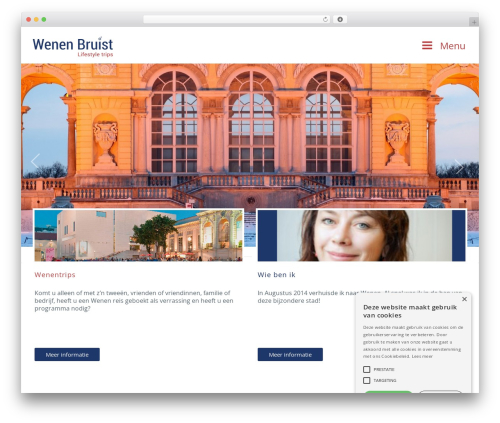Image resolution: width=500 pixels, height=423 pixels.
Task: Open the Lees meer cookie policy link
Action: click(x=422, y=356)
